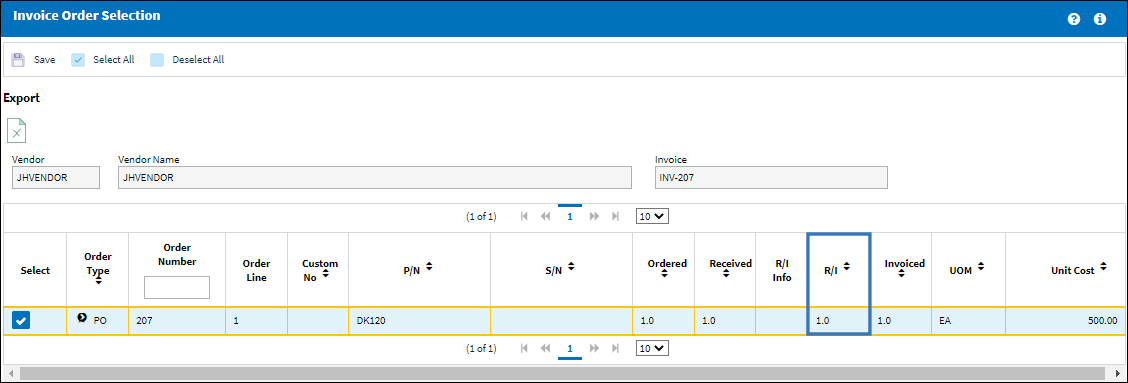Go to first page in bottom paginator

point(524,348)
